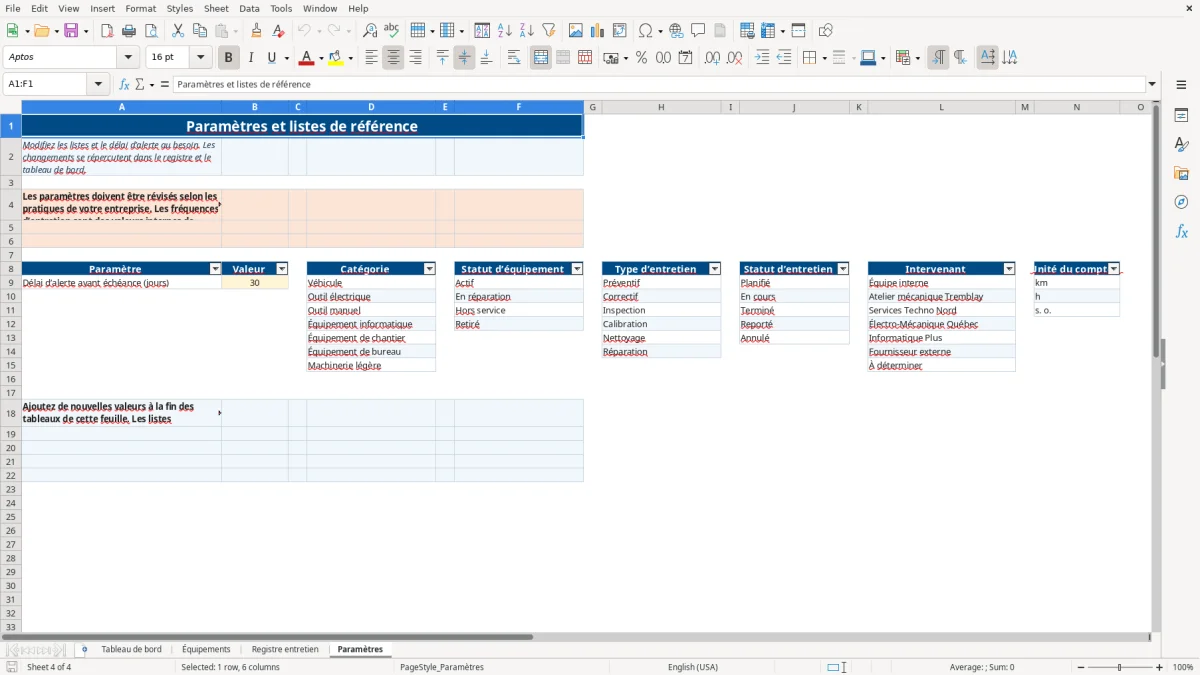1200x675 pixels.
Task: Click the Add Decimal Place icon
Action: pos(713,58)
